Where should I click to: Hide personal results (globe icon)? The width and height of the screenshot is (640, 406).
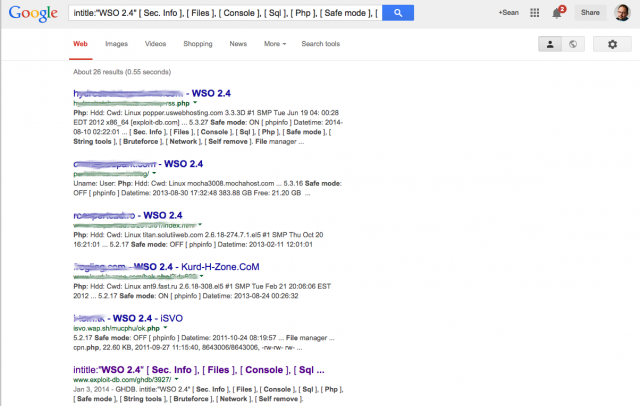pyautogui.click(x=573, y=44)
